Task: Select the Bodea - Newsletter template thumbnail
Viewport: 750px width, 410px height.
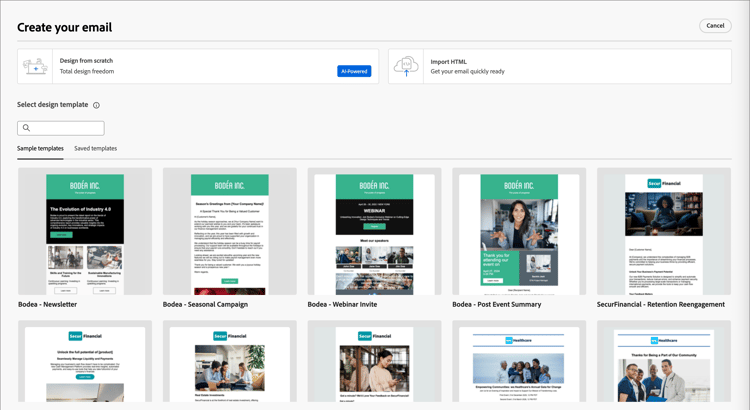Action: [85, 231]
